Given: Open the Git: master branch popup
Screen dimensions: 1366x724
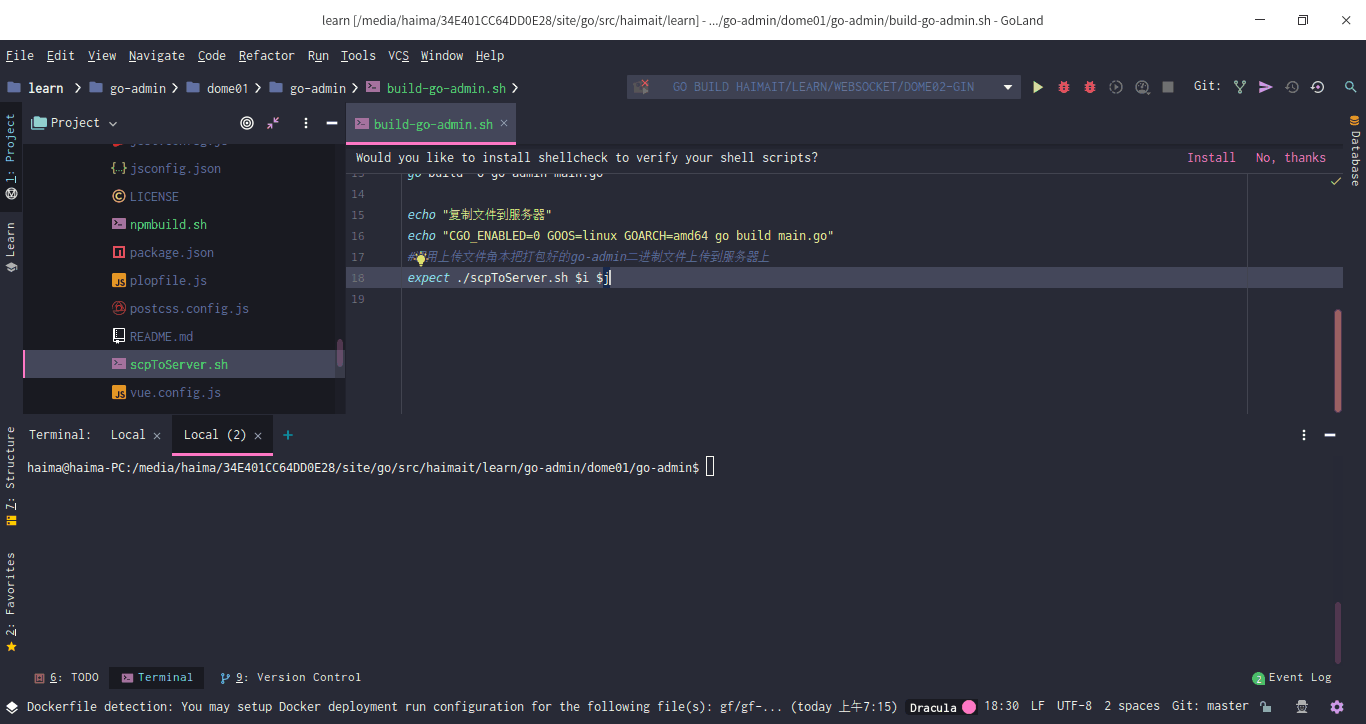Looking at the screenshot, I should 1210,706.
